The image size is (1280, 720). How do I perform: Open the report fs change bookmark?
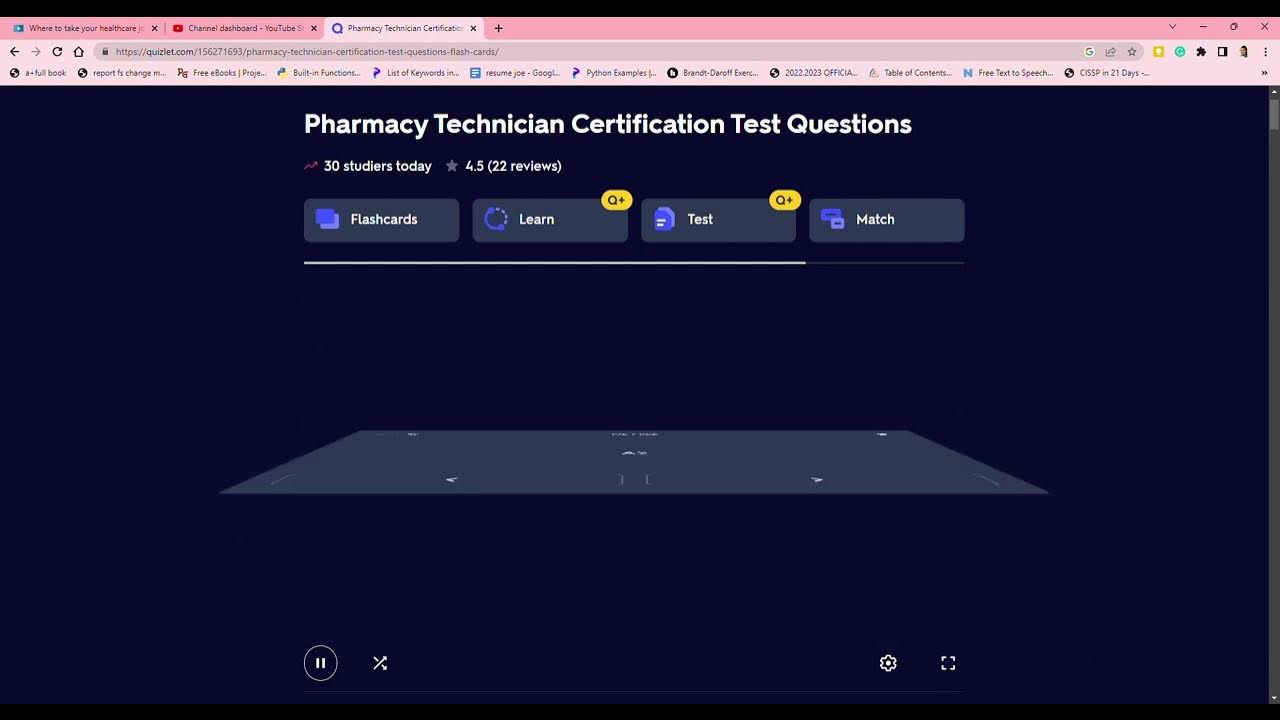click(122, 73)
